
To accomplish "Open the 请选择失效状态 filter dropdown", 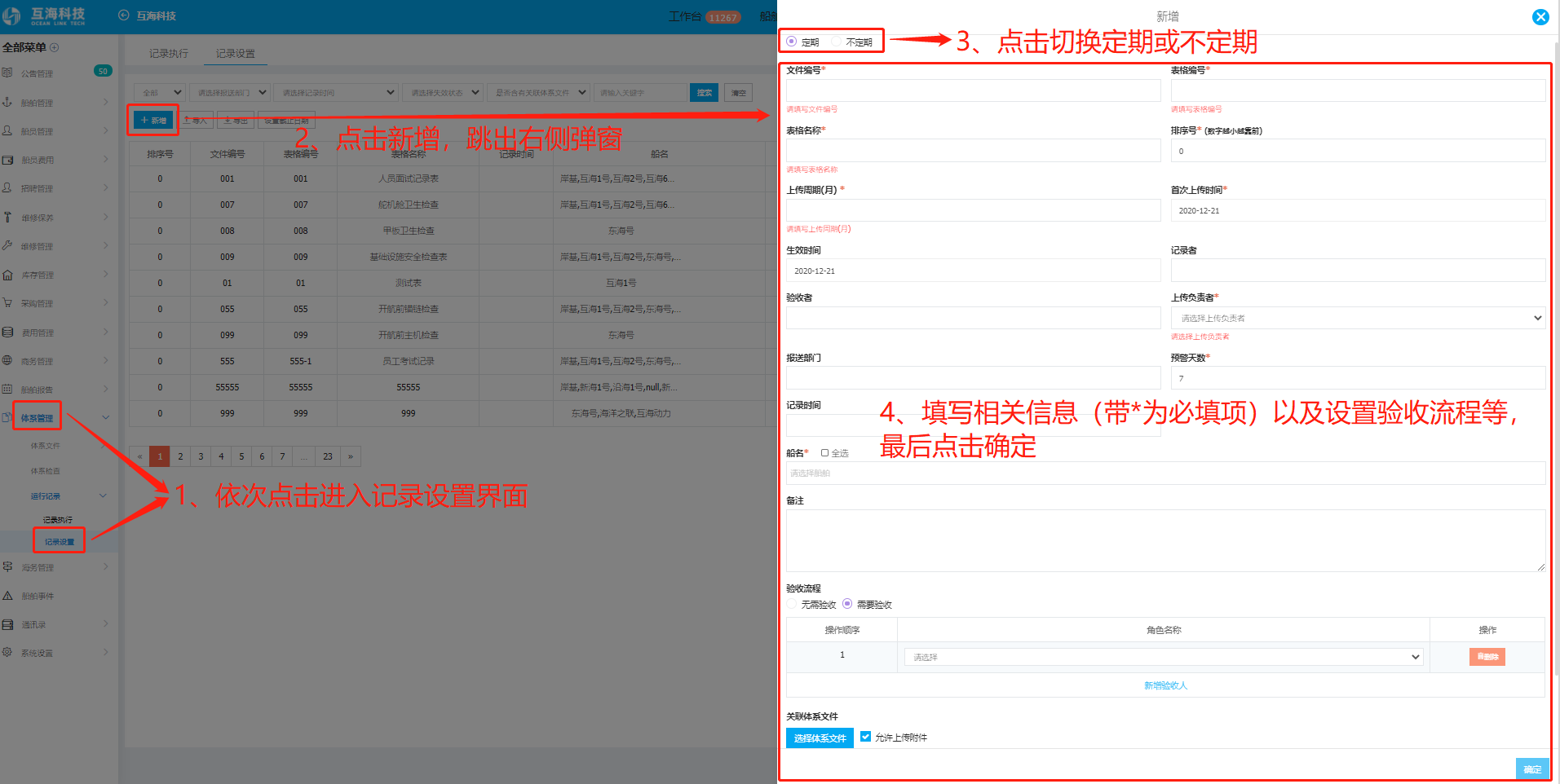I will 442,93.
